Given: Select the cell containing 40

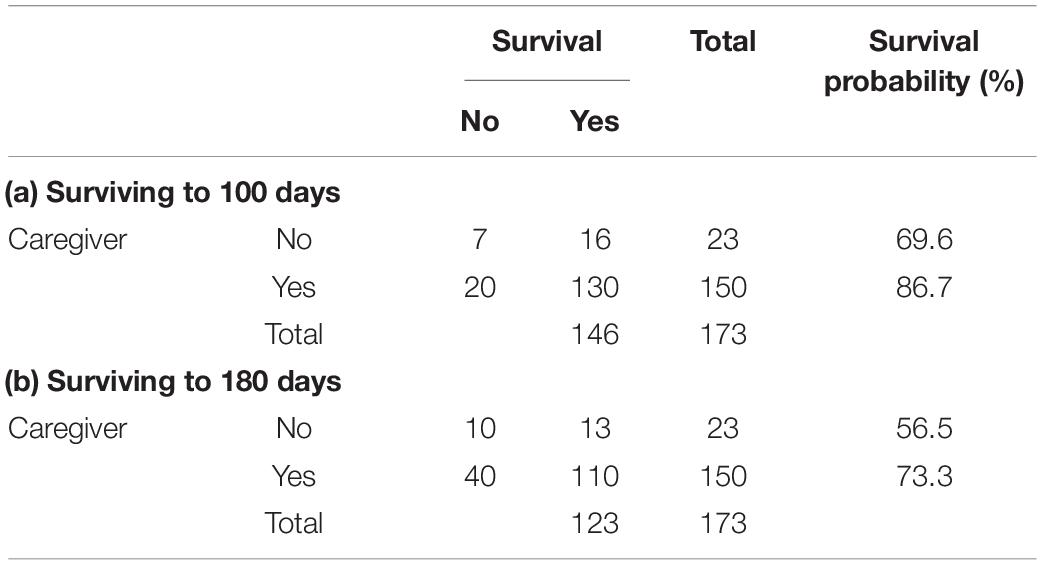Looking at the screenshot, I should coord(480,476).
